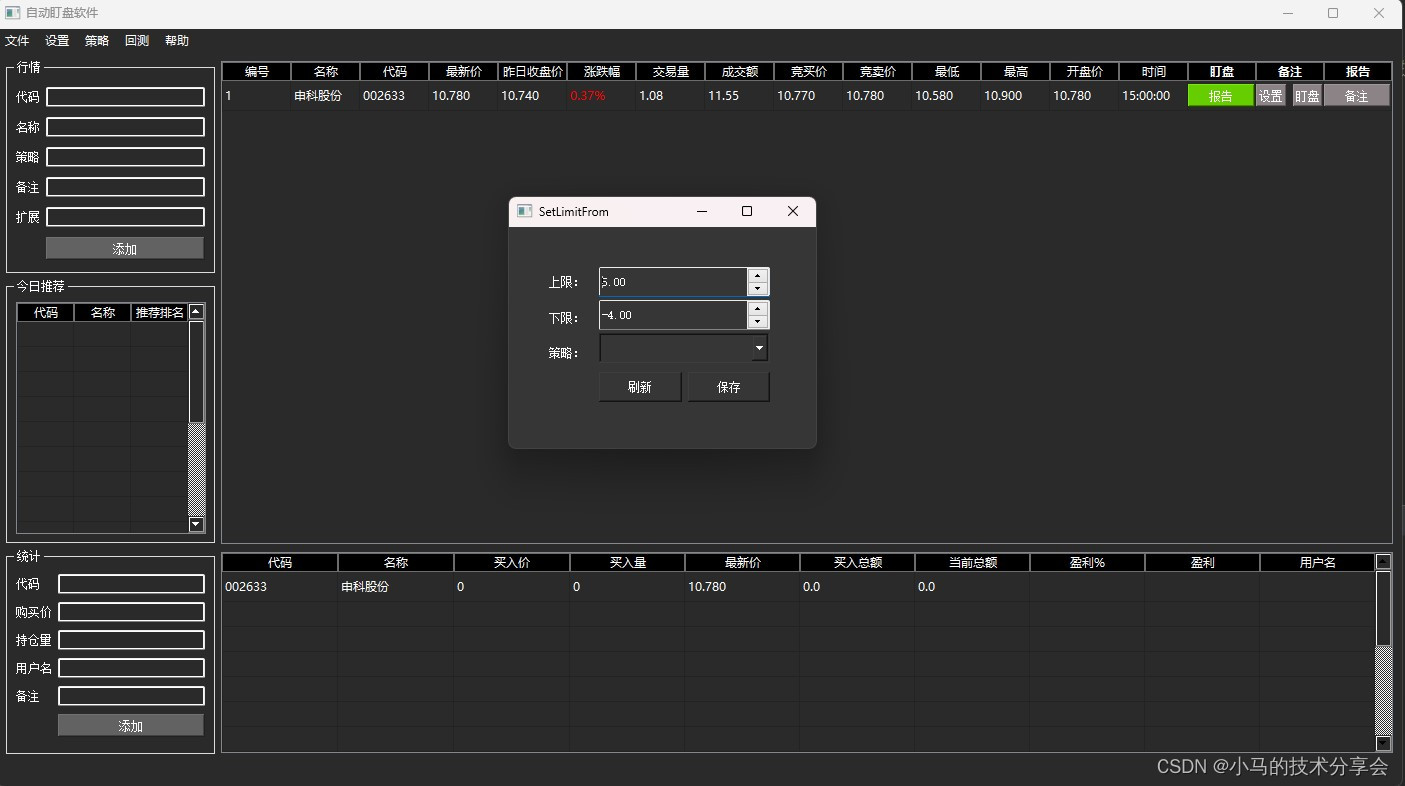
Task: Click 备注 button in 申科股份 row
Action: click(1356, 96)
